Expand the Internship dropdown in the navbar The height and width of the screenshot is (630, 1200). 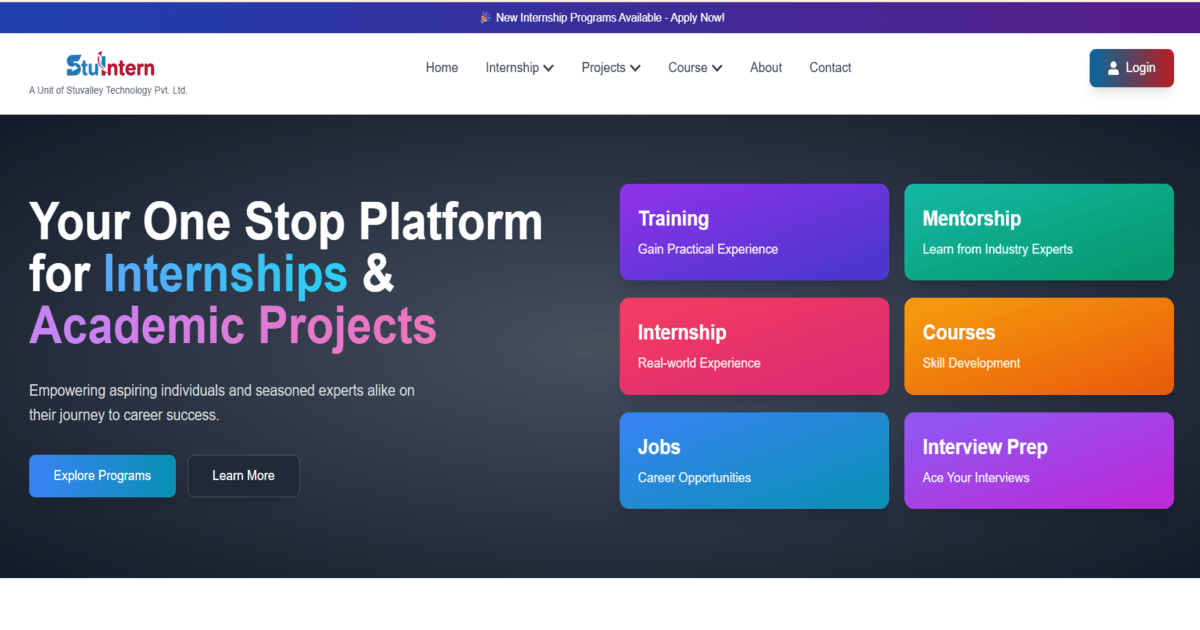click(x=519, y=67)
